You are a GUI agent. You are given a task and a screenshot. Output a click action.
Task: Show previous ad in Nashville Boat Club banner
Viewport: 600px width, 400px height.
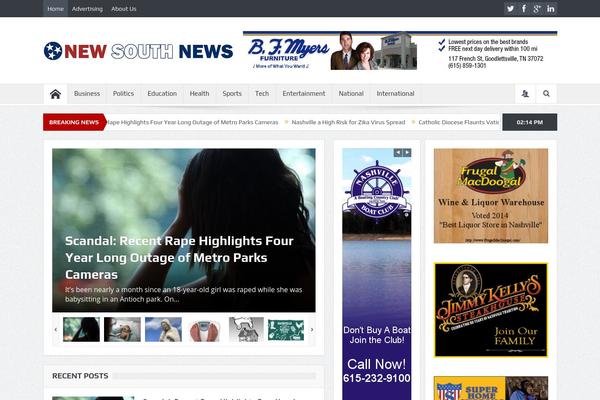tap(398, 153)
